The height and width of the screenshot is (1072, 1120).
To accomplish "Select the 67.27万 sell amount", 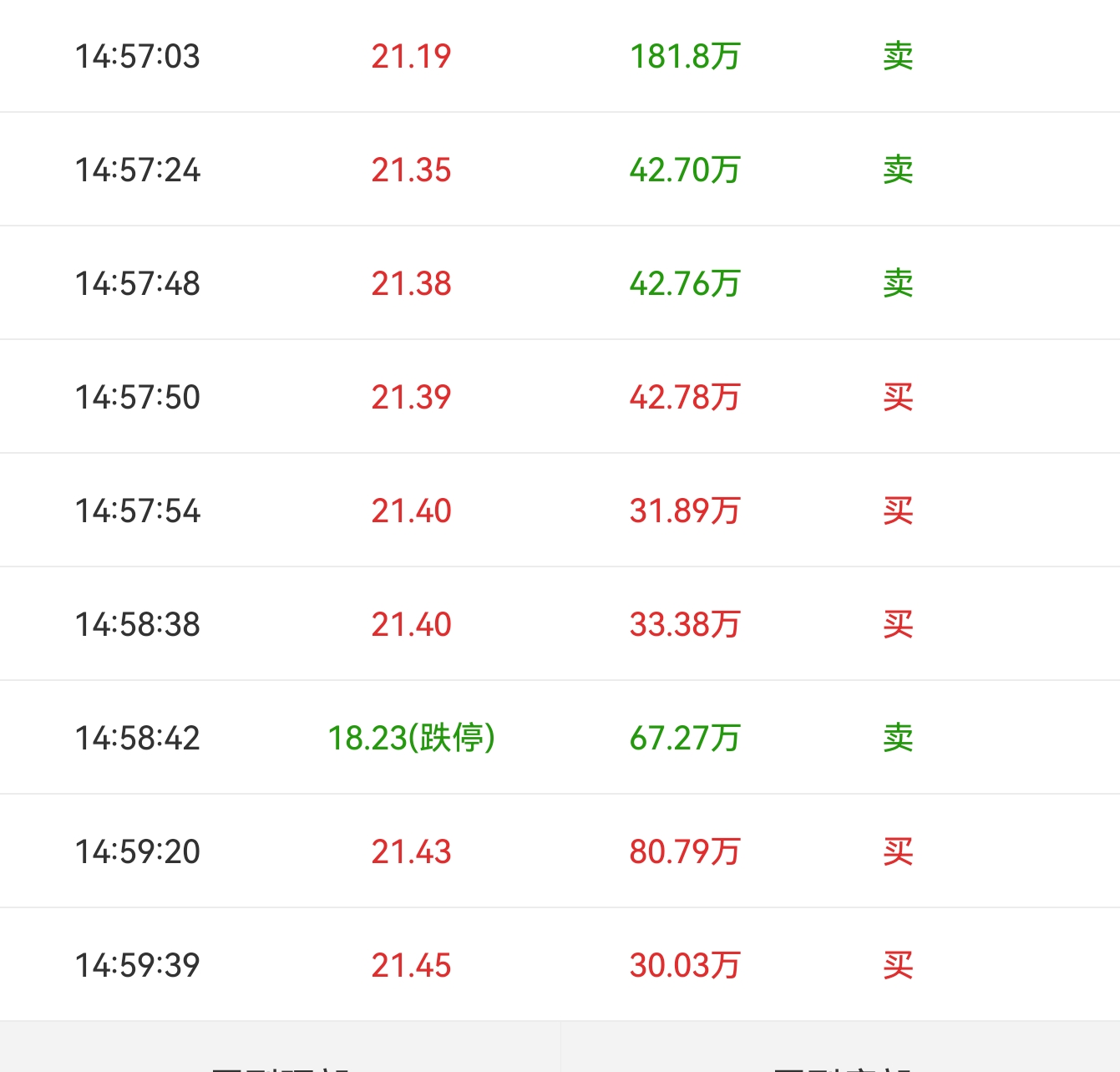I will 685,738.
